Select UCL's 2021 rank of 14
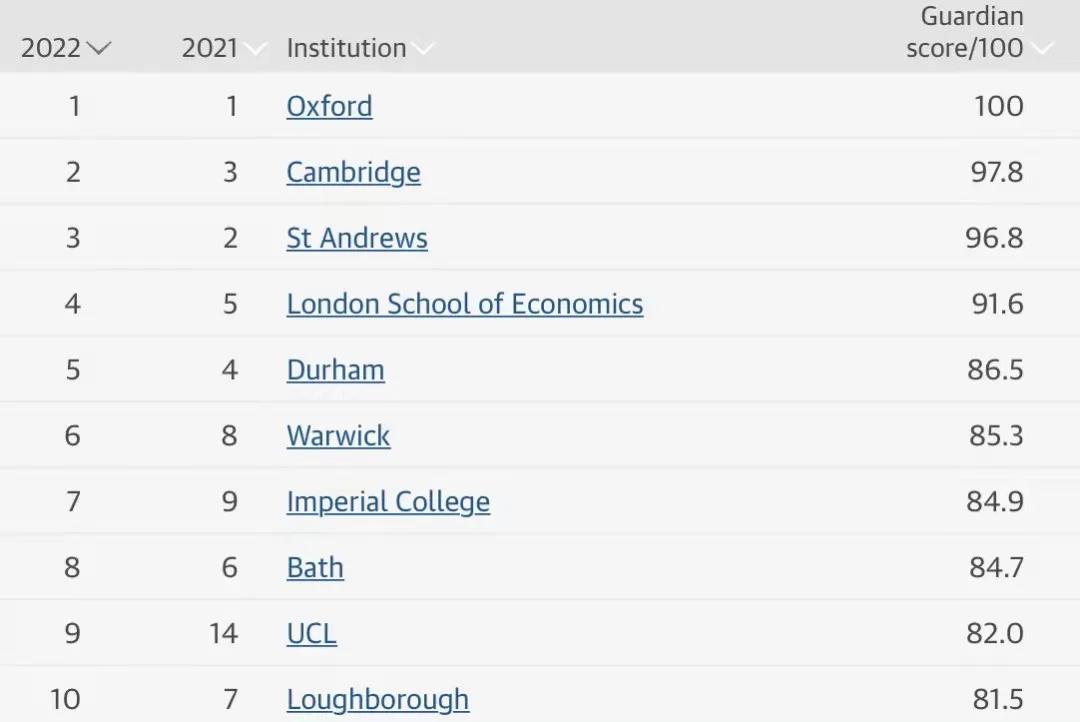1080x722 pixels. click(x=224, y=633)
